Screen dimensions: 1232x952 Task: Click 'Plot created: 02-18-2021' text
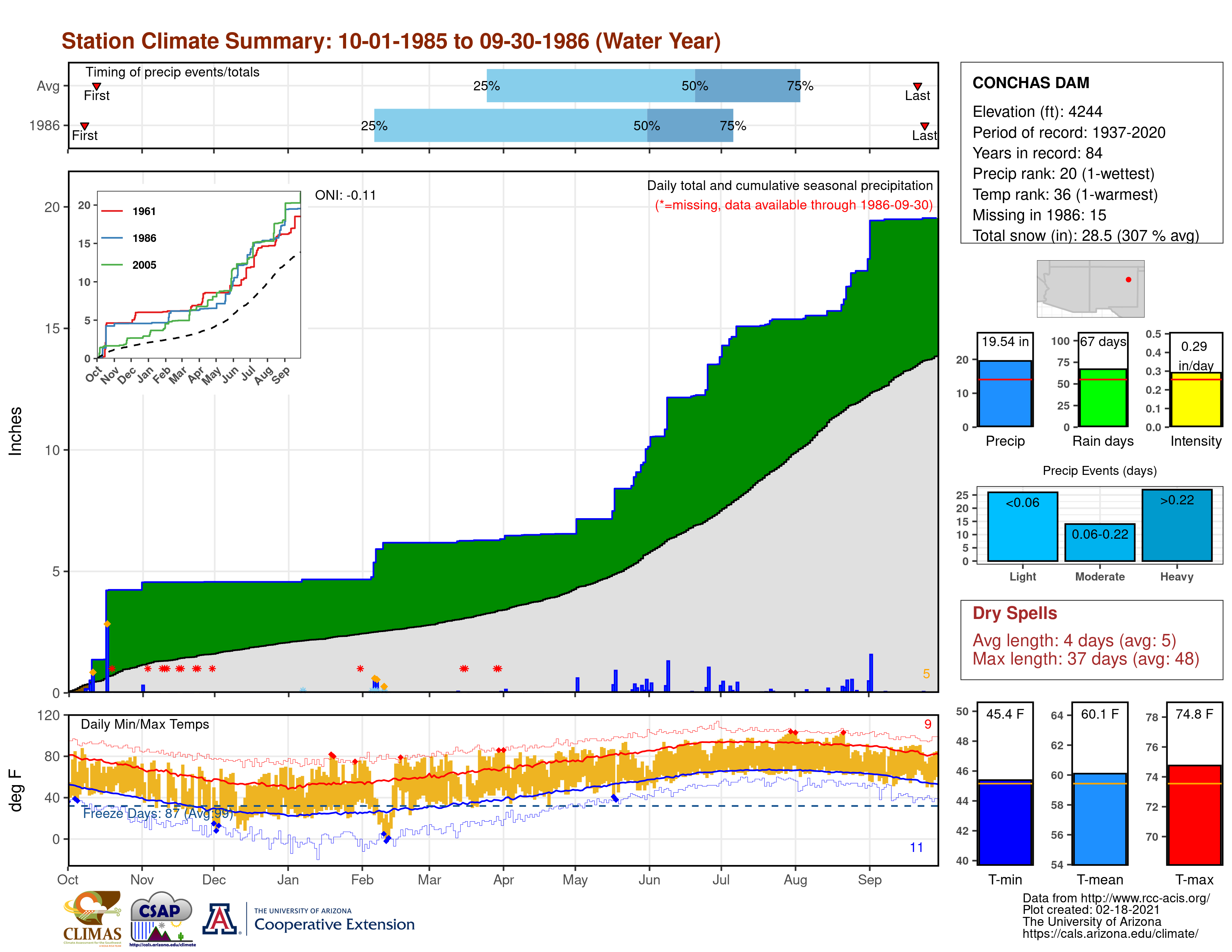coord(1091,910)
